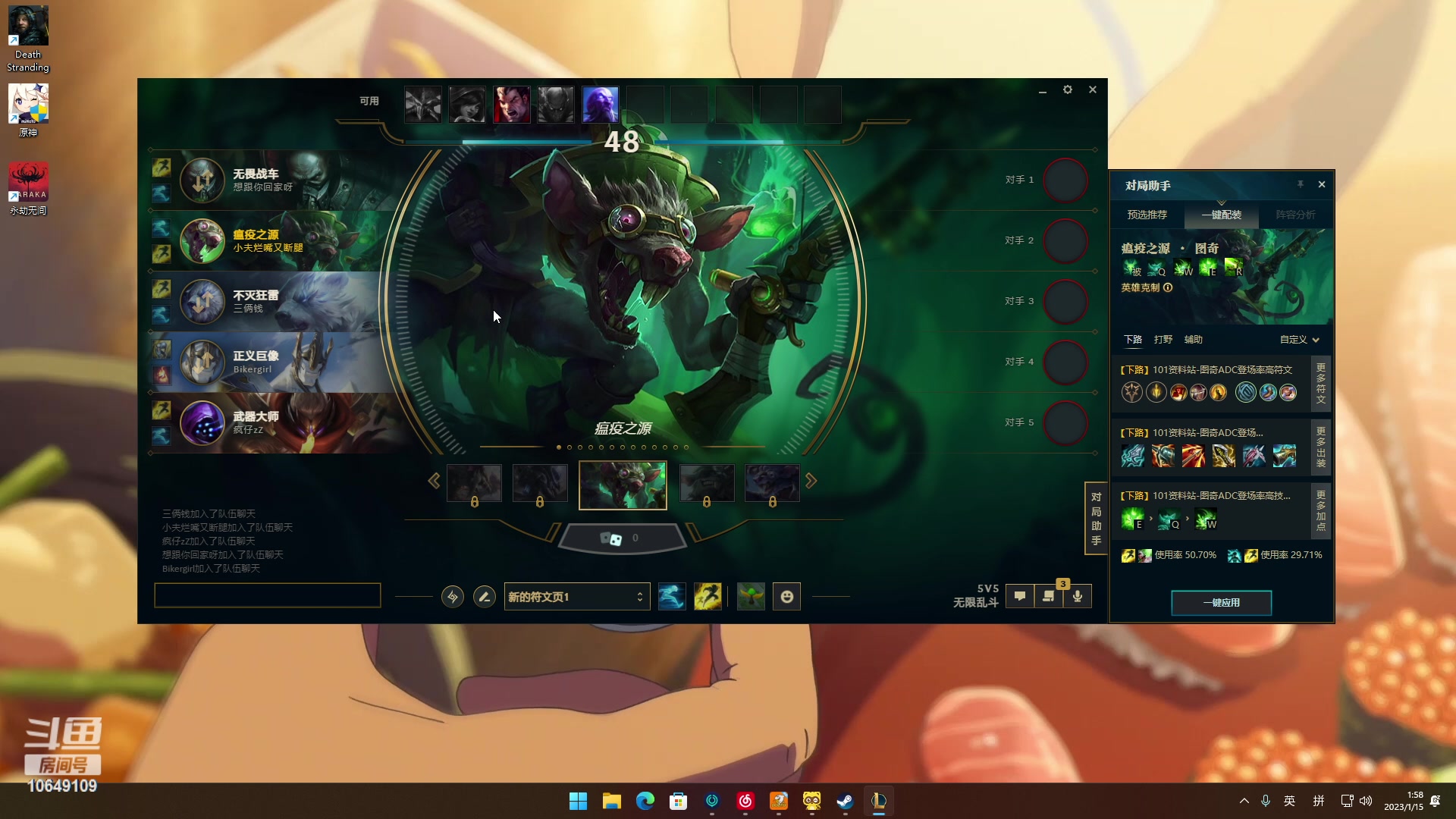Viewport: 1456px width, 819px height.
Task: Show next skins with right arrow
Action: point(811,481)
